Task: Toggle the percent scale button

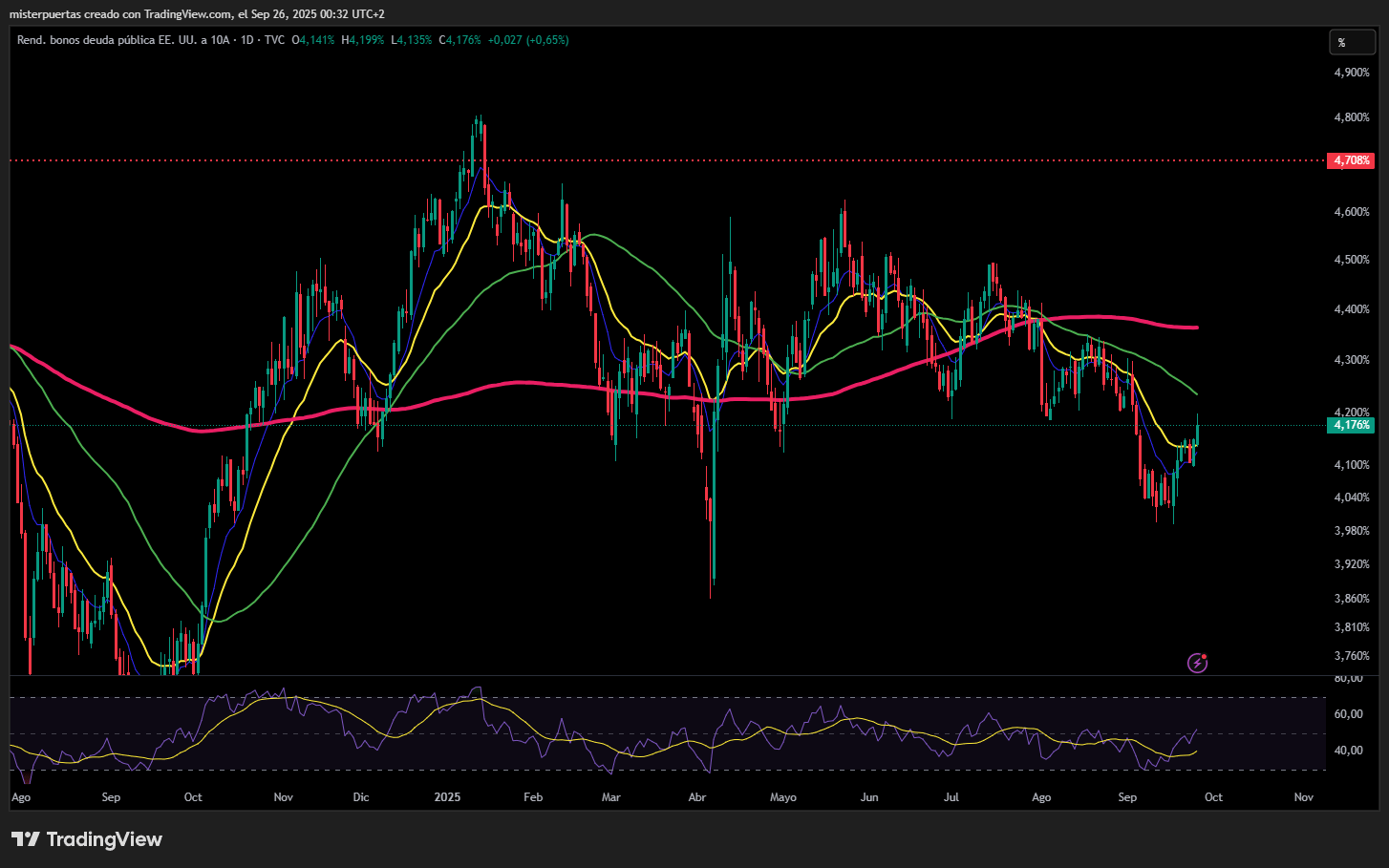Action: point(1352,42)
